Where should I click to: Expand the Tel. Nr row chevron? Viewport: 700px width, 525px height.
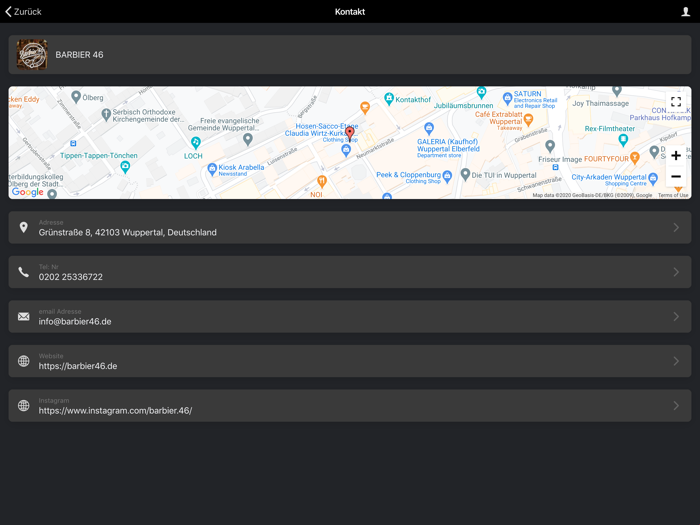coord(676,272)
